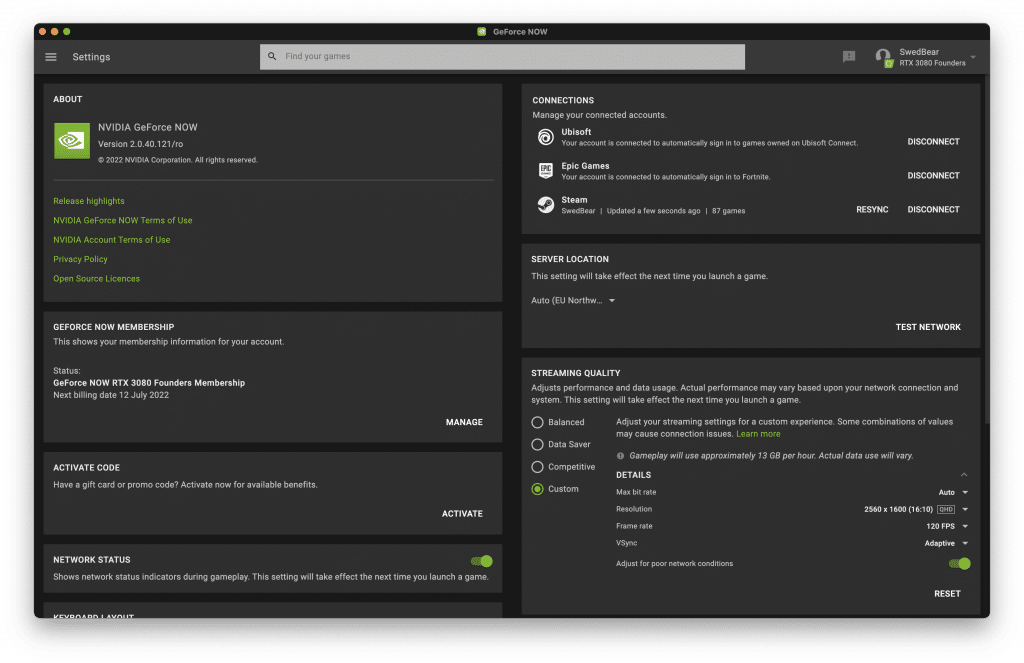
Task: Select the Balanced streaming quality option
Action: click(x=537, y=423)
